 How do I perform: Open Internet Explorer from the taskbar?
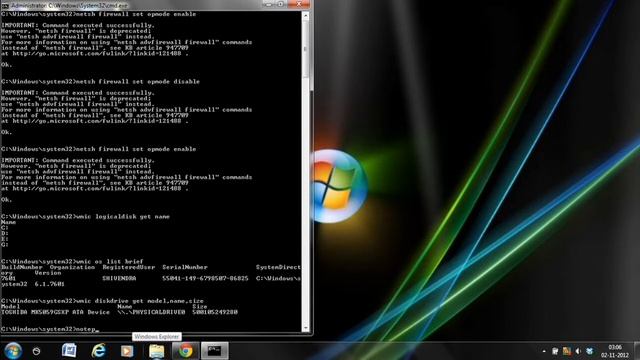pyautogui.click(x=98, y=351)
